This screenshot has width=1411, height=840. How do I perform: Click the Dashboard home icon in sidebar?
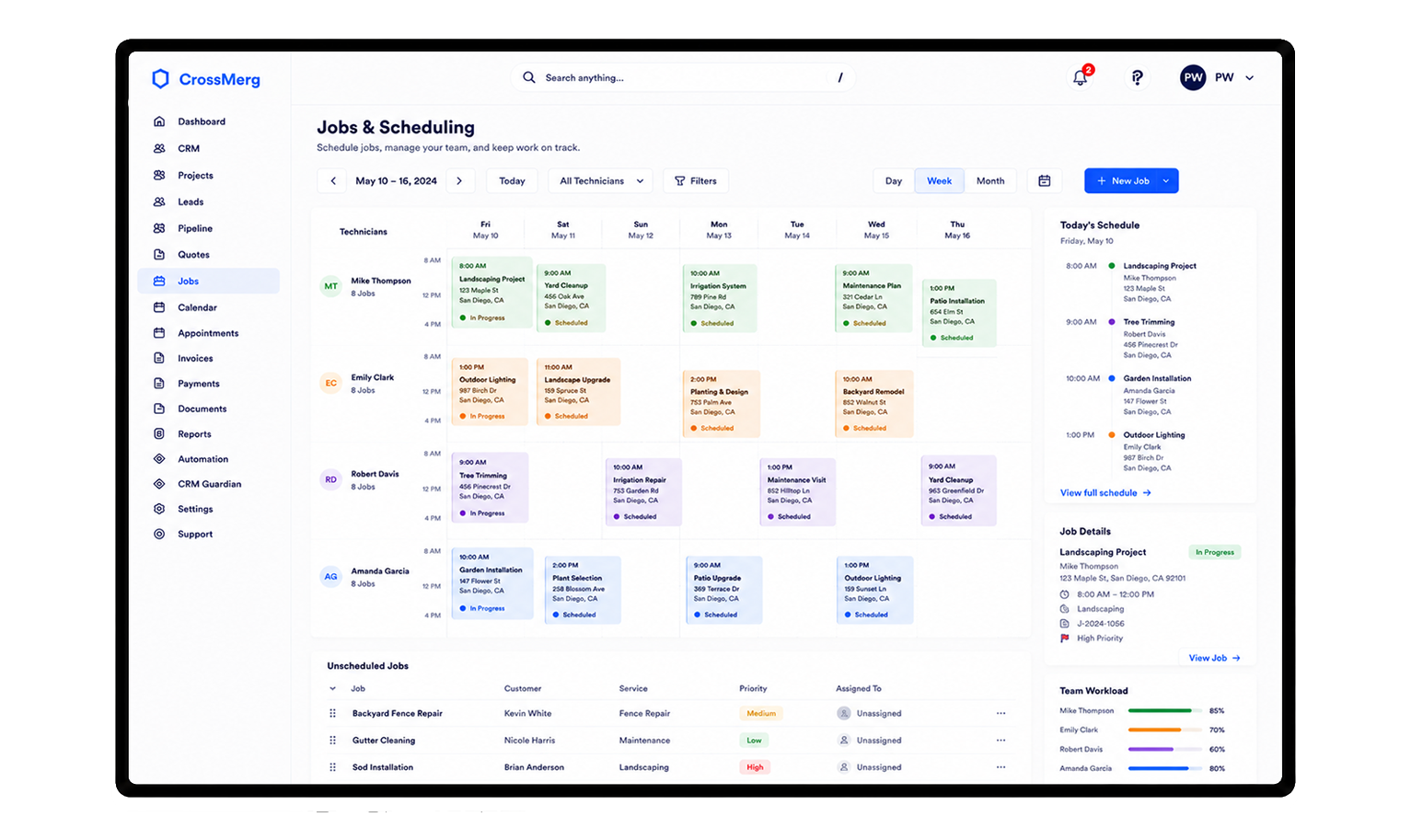pyautogui.click(x=159, y=121)
